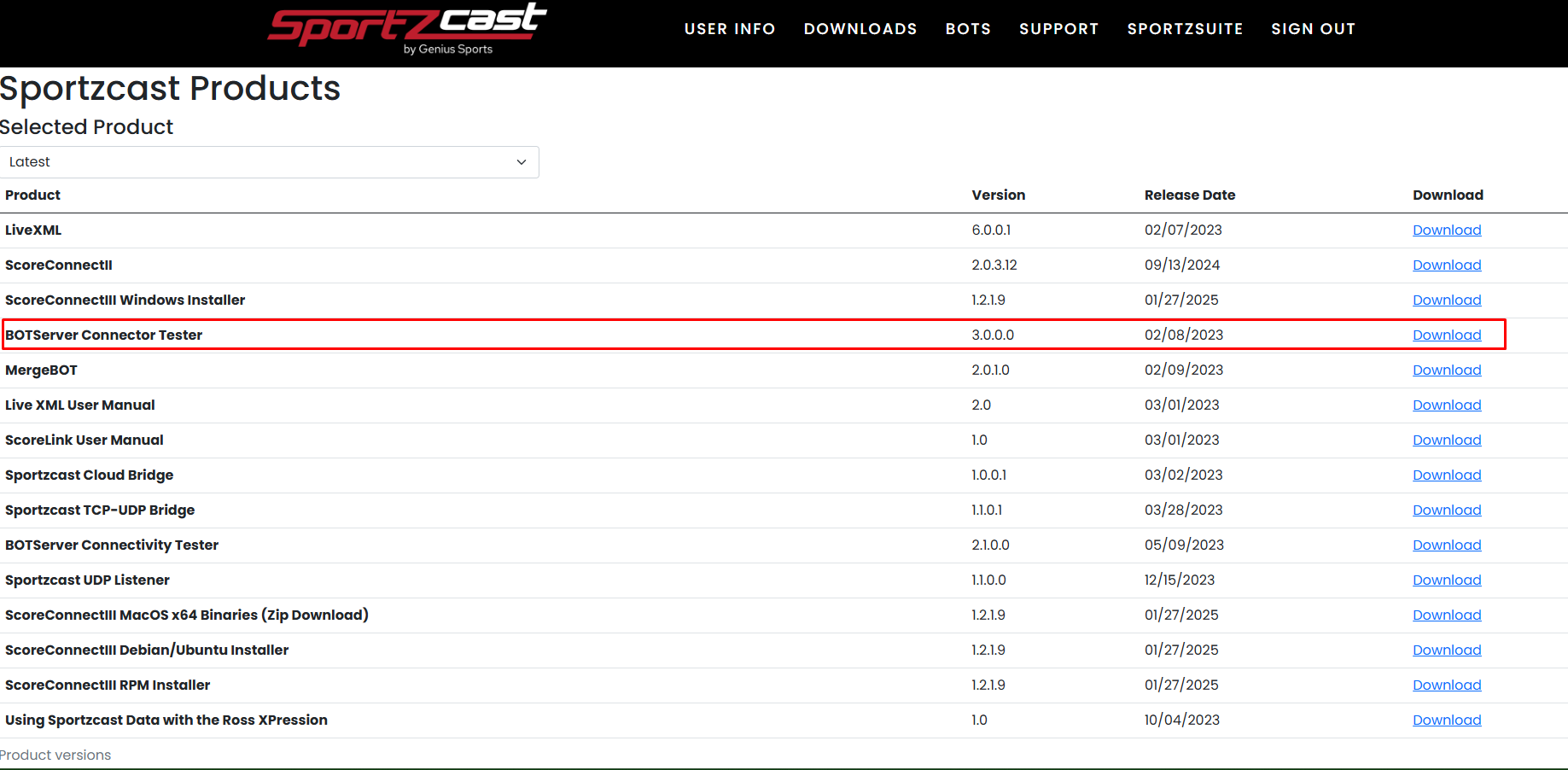Select Live XML User Manual text
Screen dimensions: 1568x770
pyautogui.click(x=80, y=405)
